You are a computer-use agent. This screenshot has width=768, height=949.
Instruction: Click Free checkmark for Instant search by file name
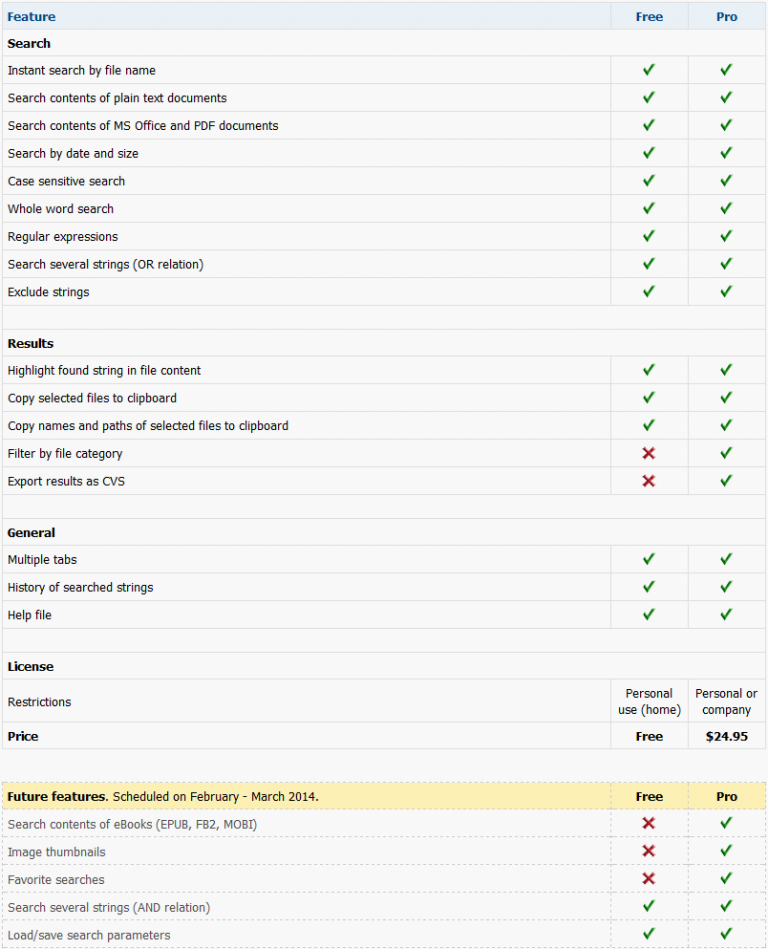point(649,70)
